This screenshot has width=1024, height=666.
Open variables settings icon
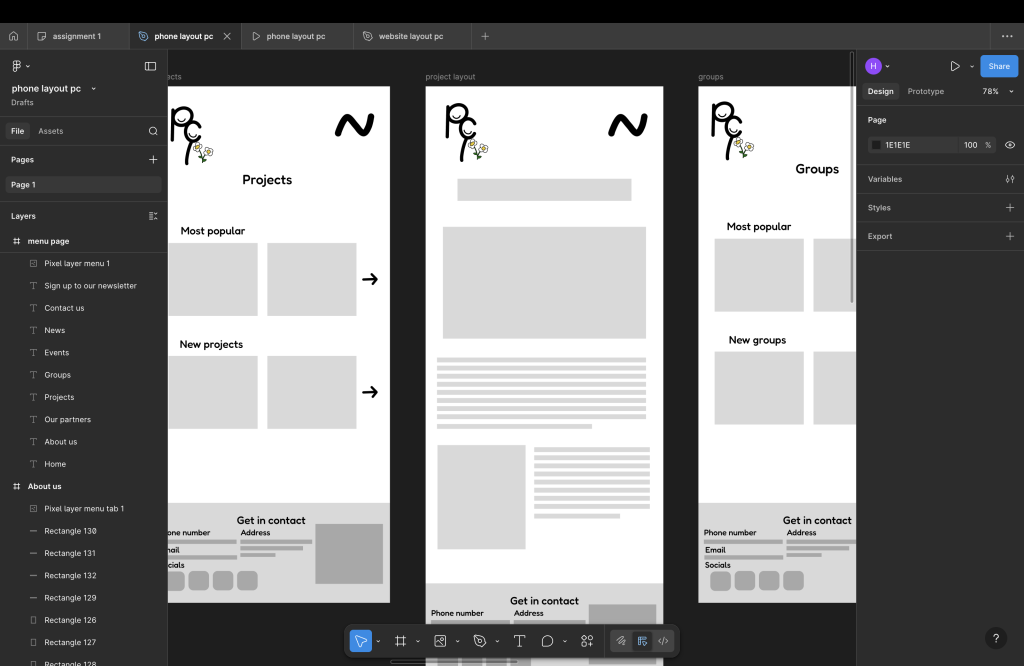pyautogui.click(x=1009, y=179)
